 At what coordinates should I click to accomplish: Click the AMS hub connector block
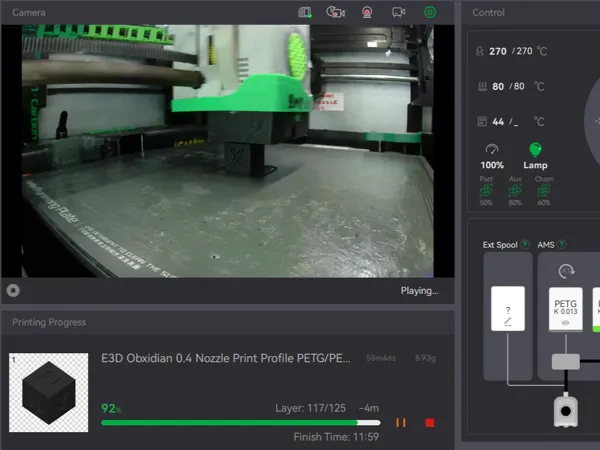pyautogui.click(x=566, y=362)
